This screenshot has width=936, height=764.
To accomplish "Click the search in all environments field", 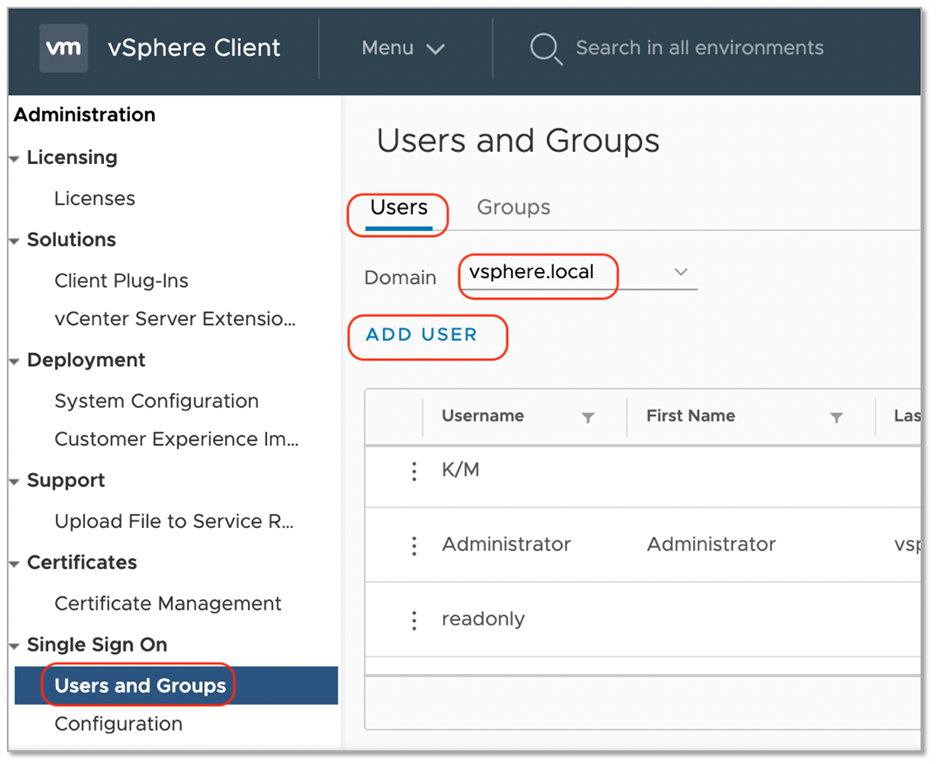I will click(698, 47).
